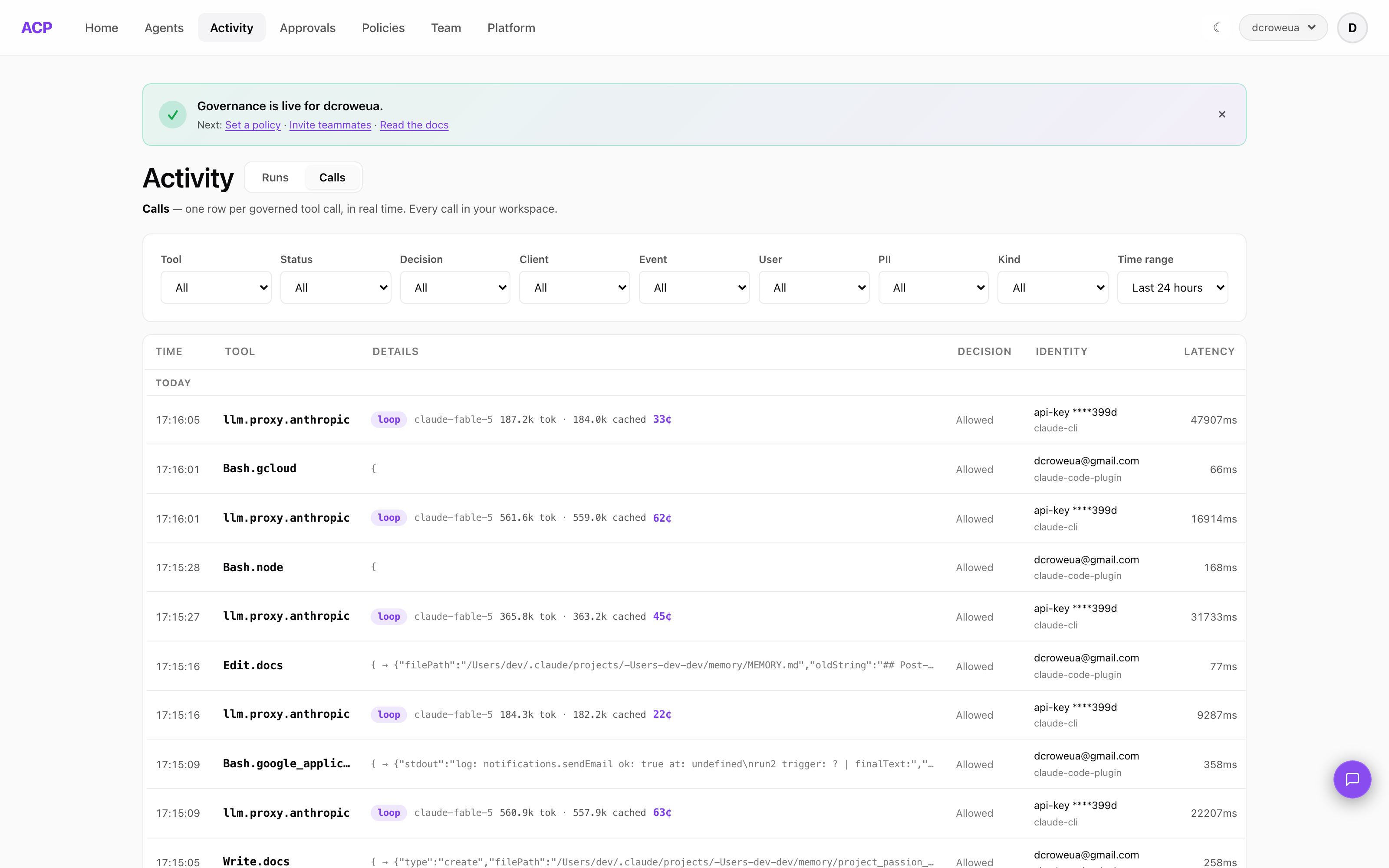Follow the Set a policy link
The image size is (1389, 868).
253,125
